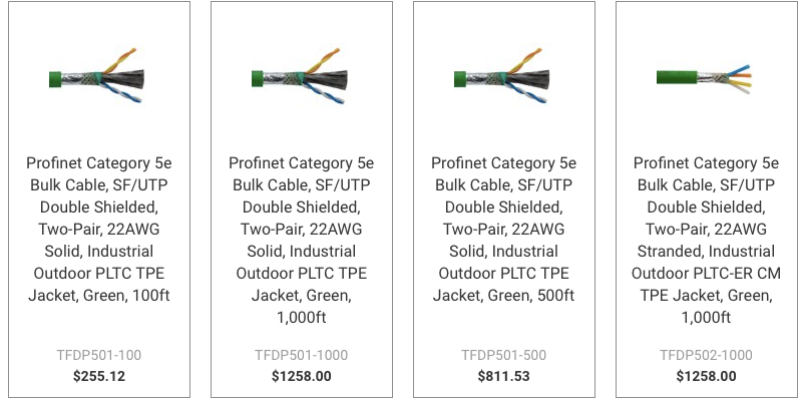Select the TFDP501-1000 part number text

[300, 356]
